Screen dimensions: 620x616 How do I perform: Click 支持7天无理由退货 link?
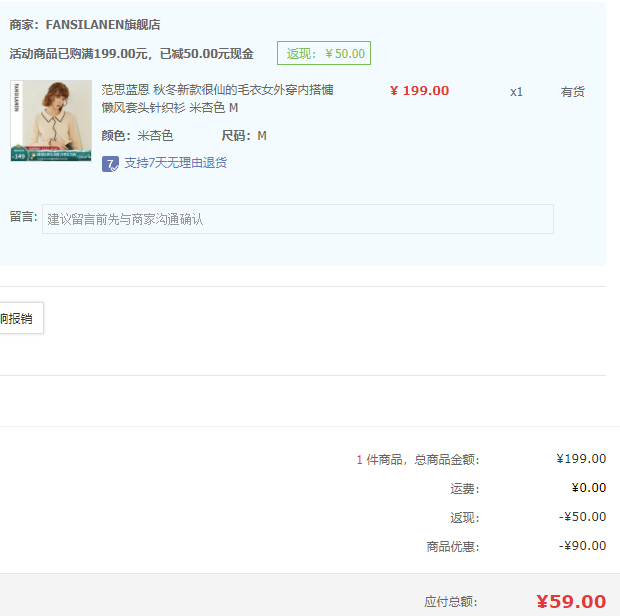tap(176, 163)
